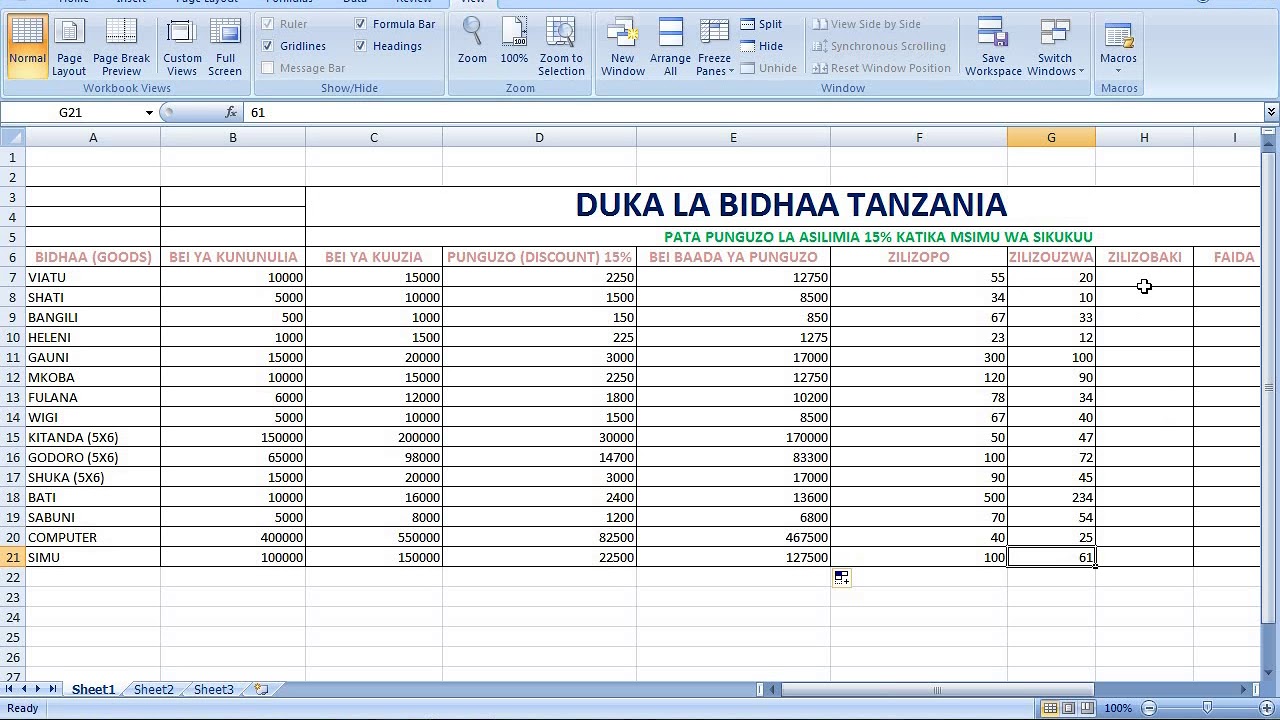
Task: Open the Auto Fill Options icon below table
Action: coord(842,578)
